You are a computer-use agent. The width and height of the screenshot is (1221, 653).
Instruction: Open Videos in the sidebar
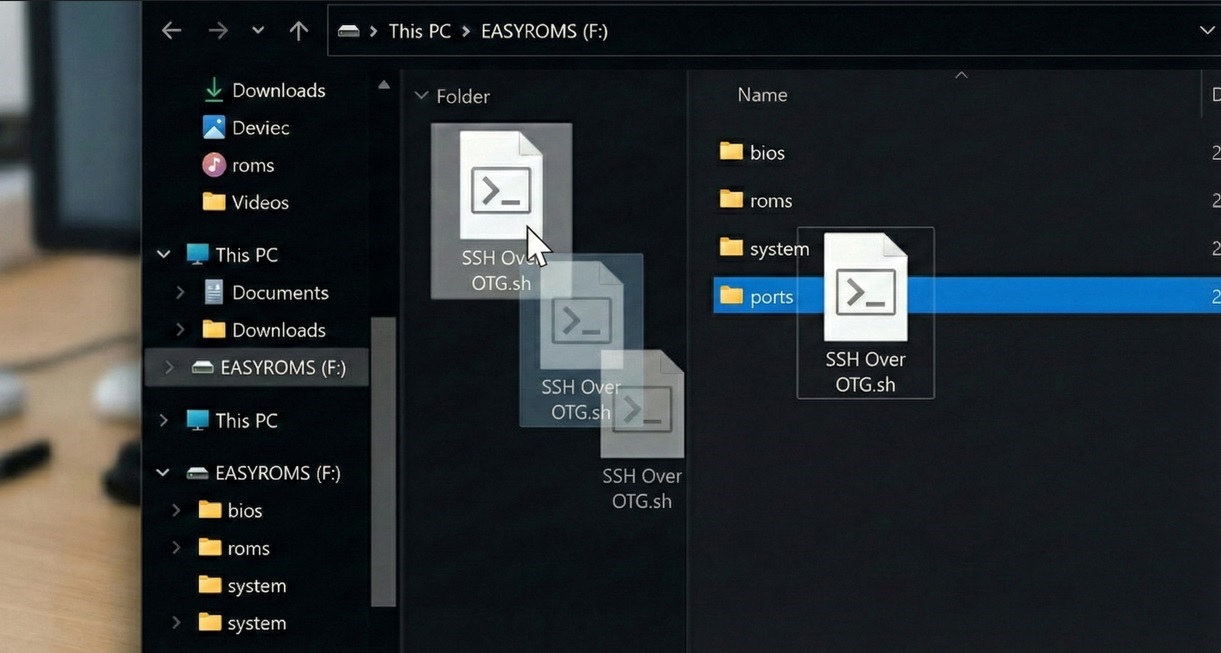tap(260, 202)
